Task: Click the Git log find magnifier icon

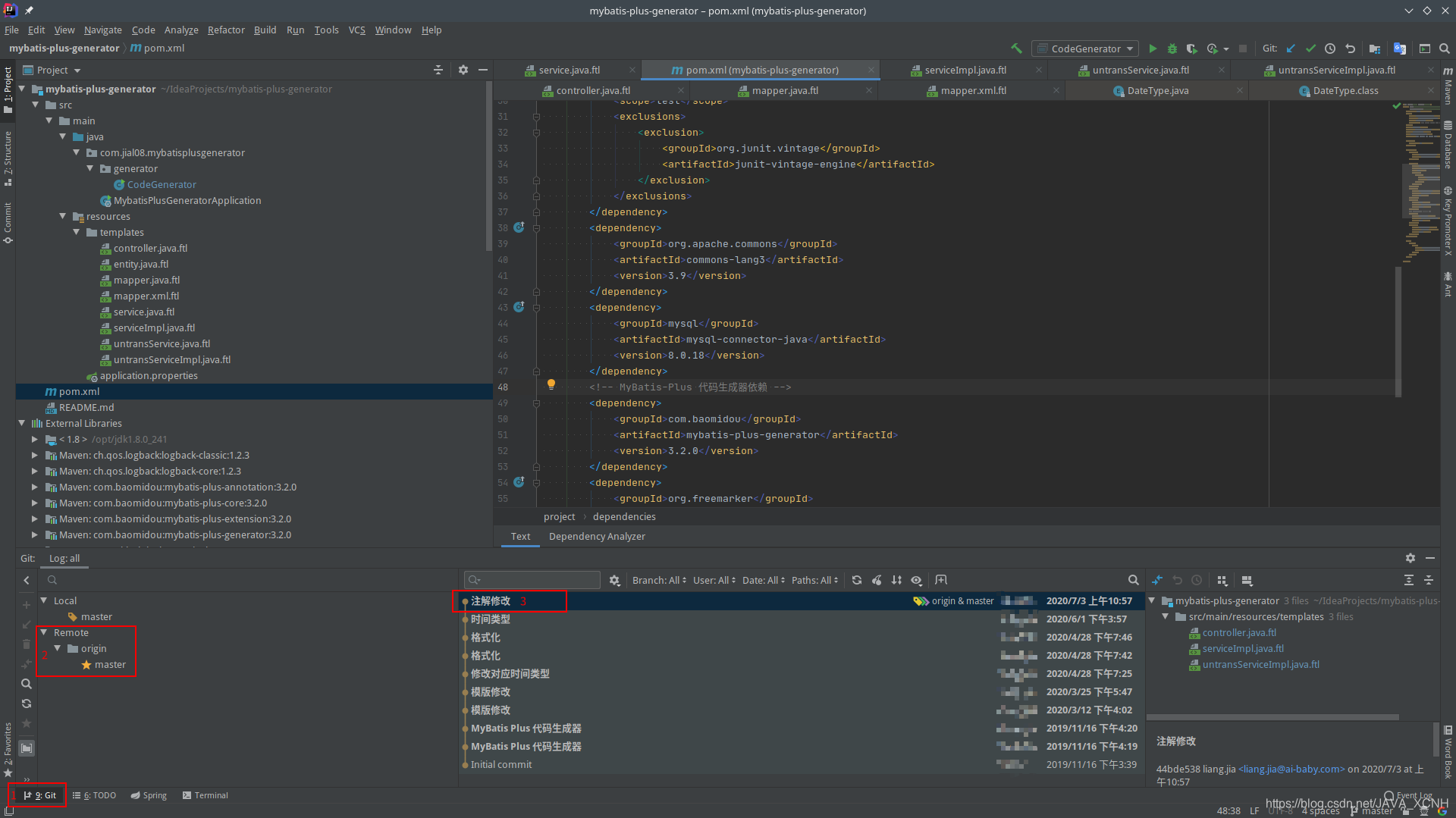Action: tap(1133, 580)
